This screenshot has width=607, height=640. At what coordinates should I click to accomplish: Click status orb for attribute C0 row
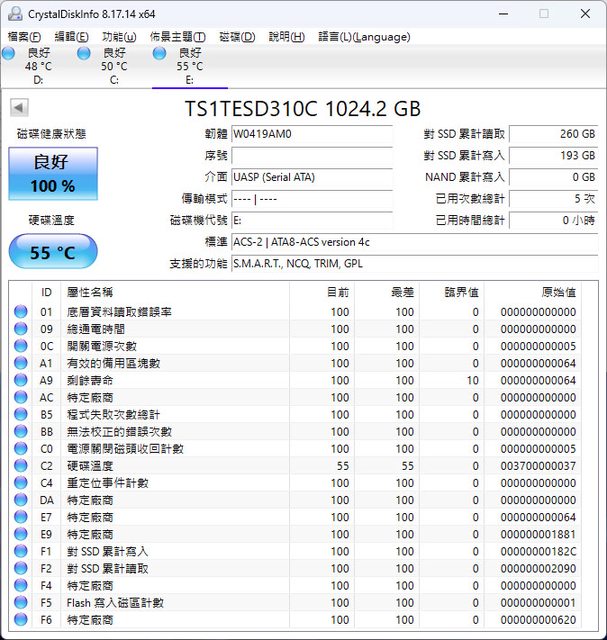(x=21, y=449)
